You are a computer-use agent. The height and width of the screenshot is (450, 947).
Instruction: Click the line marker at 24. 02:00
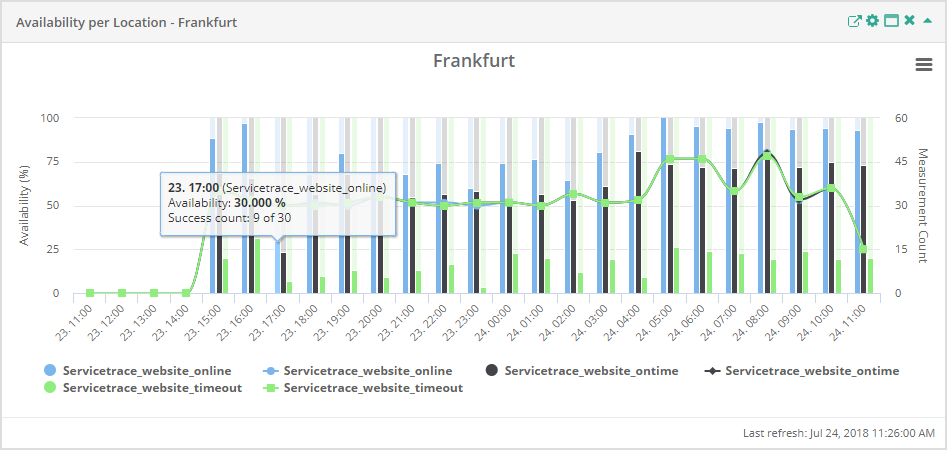573,194
